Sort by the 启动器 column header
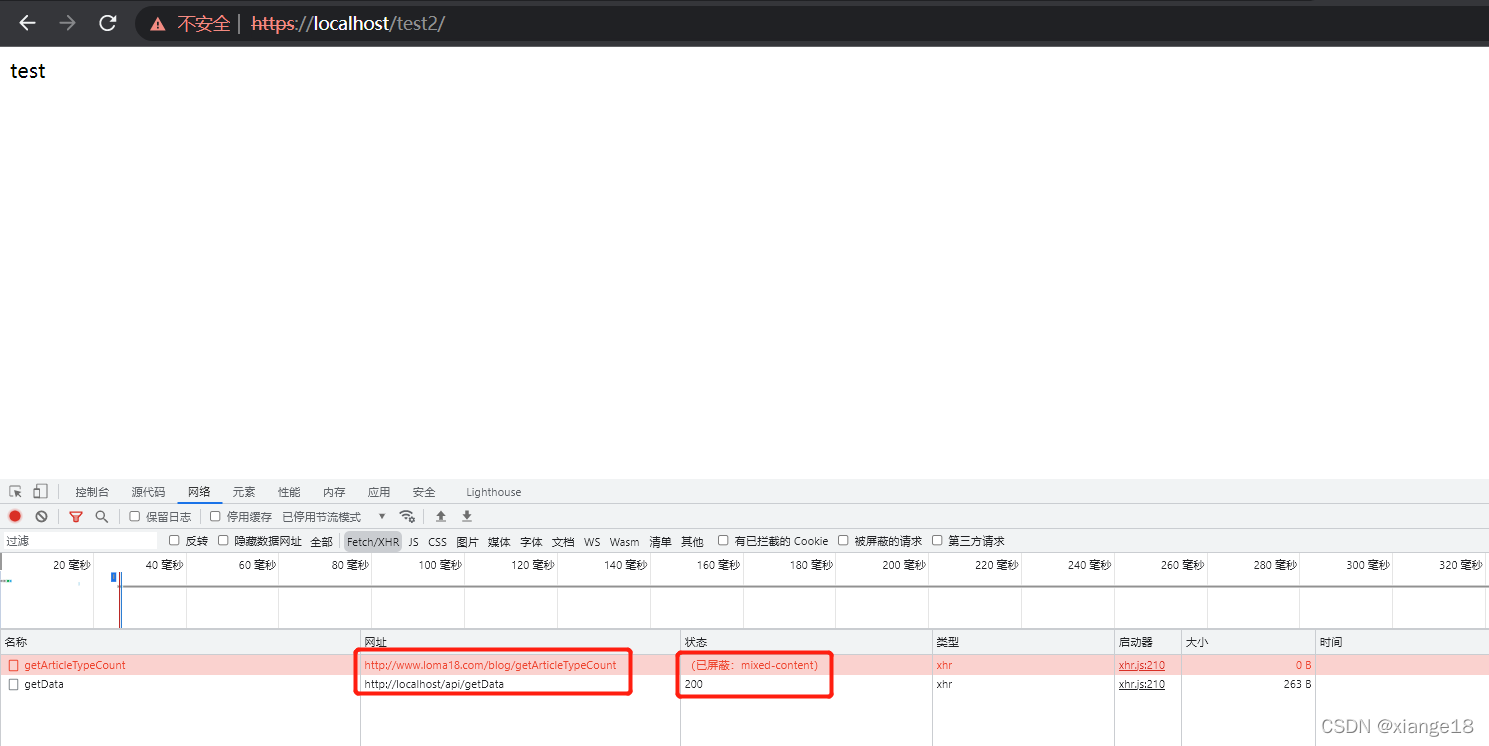The height and width of the screenshot is (746, 1489). pyautogui.click(x=1148, y=642)
